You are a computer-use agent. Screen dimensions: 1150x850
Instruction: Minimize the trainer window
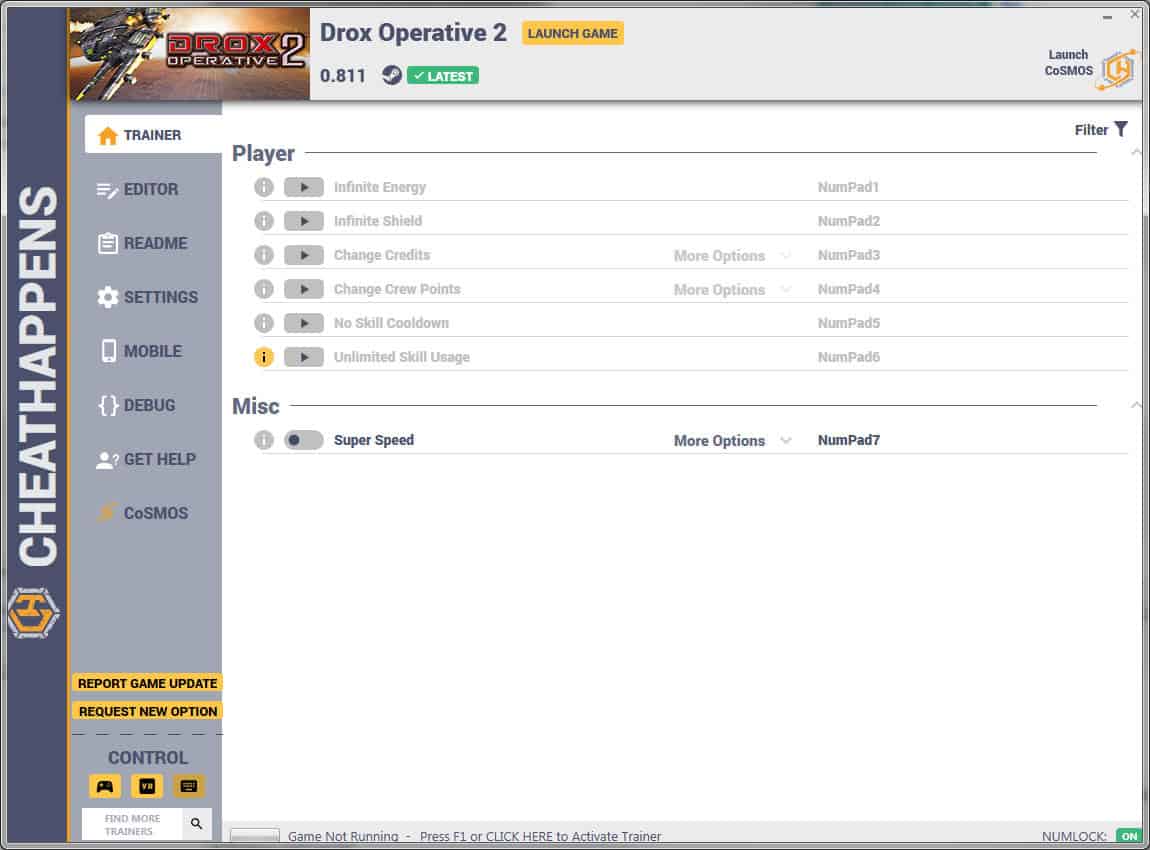point(1107,15)
